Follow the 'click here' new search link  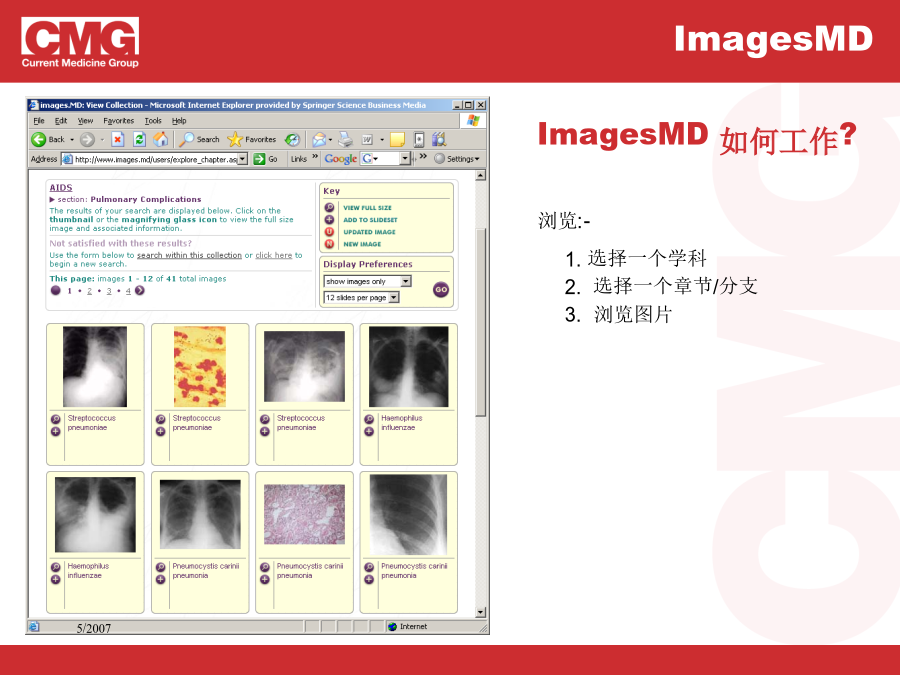pyautogui.click(x=274, y=255)
